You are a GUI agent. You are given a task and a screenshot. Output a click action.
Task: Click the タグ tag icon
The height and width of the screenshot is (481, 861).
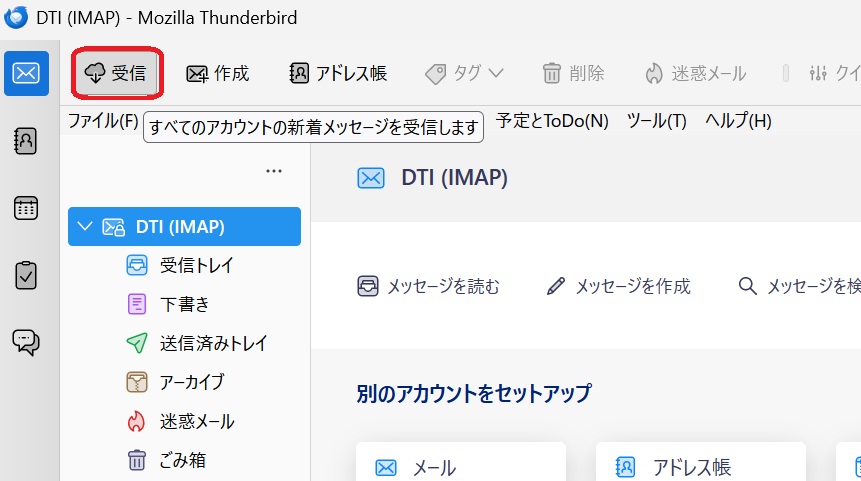coord(435,74)
